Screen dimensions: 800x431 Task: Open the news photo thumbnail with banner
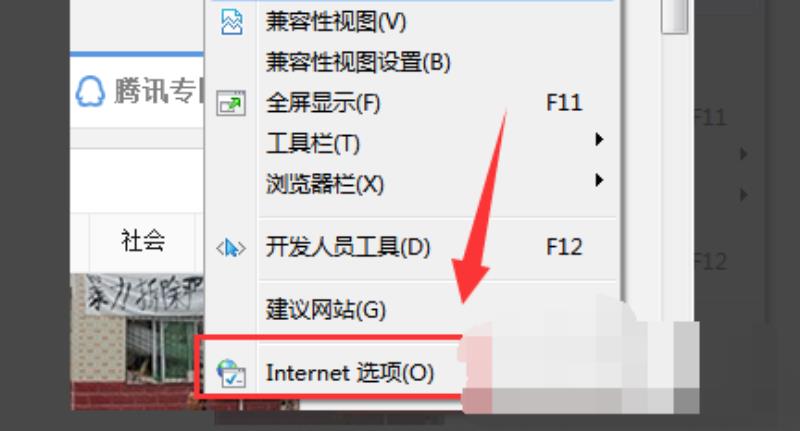click(137, 342)
